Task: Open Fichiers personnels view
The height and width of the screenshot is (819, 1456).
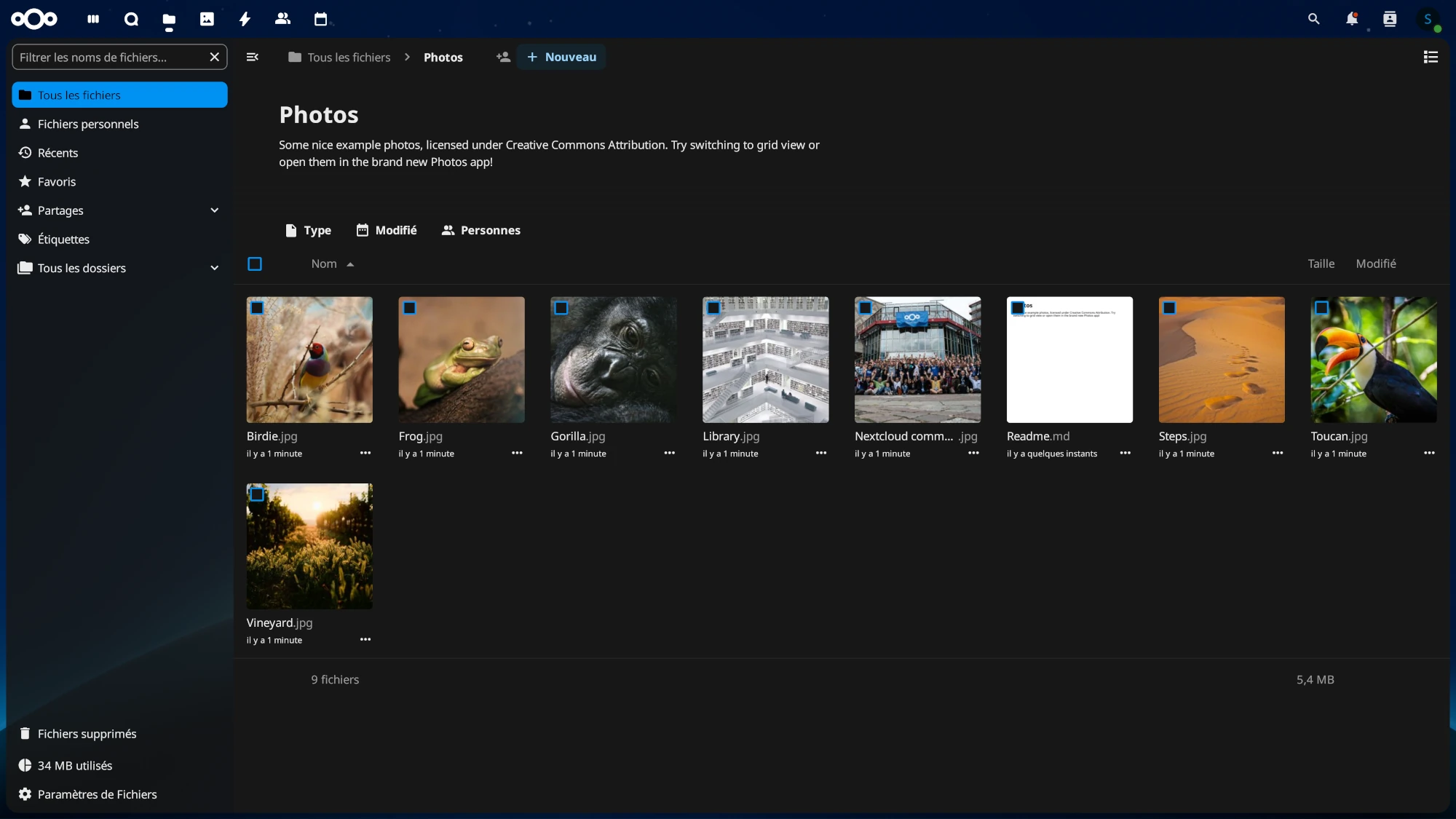Action: [119, 124]
